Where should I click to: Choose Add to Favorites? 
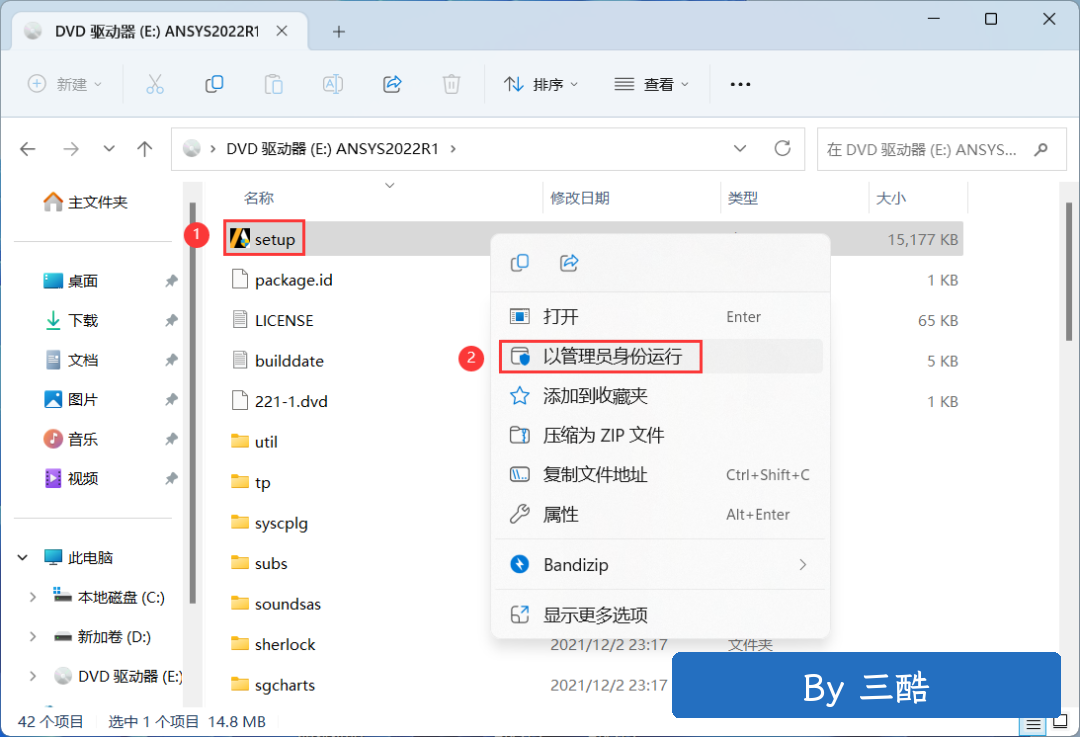click(660, 396)
